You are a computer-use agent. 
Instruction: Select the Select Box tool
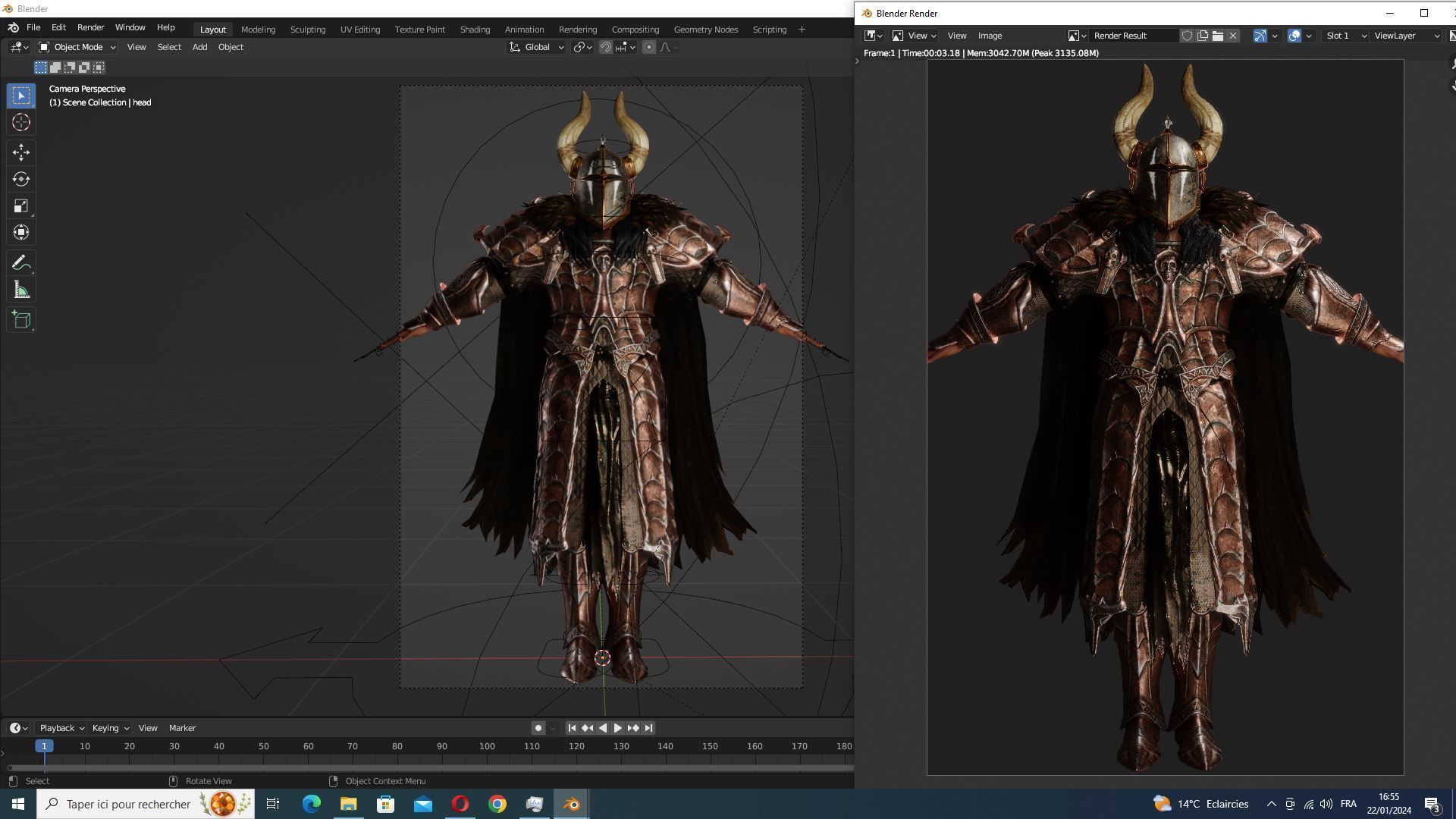21,96
